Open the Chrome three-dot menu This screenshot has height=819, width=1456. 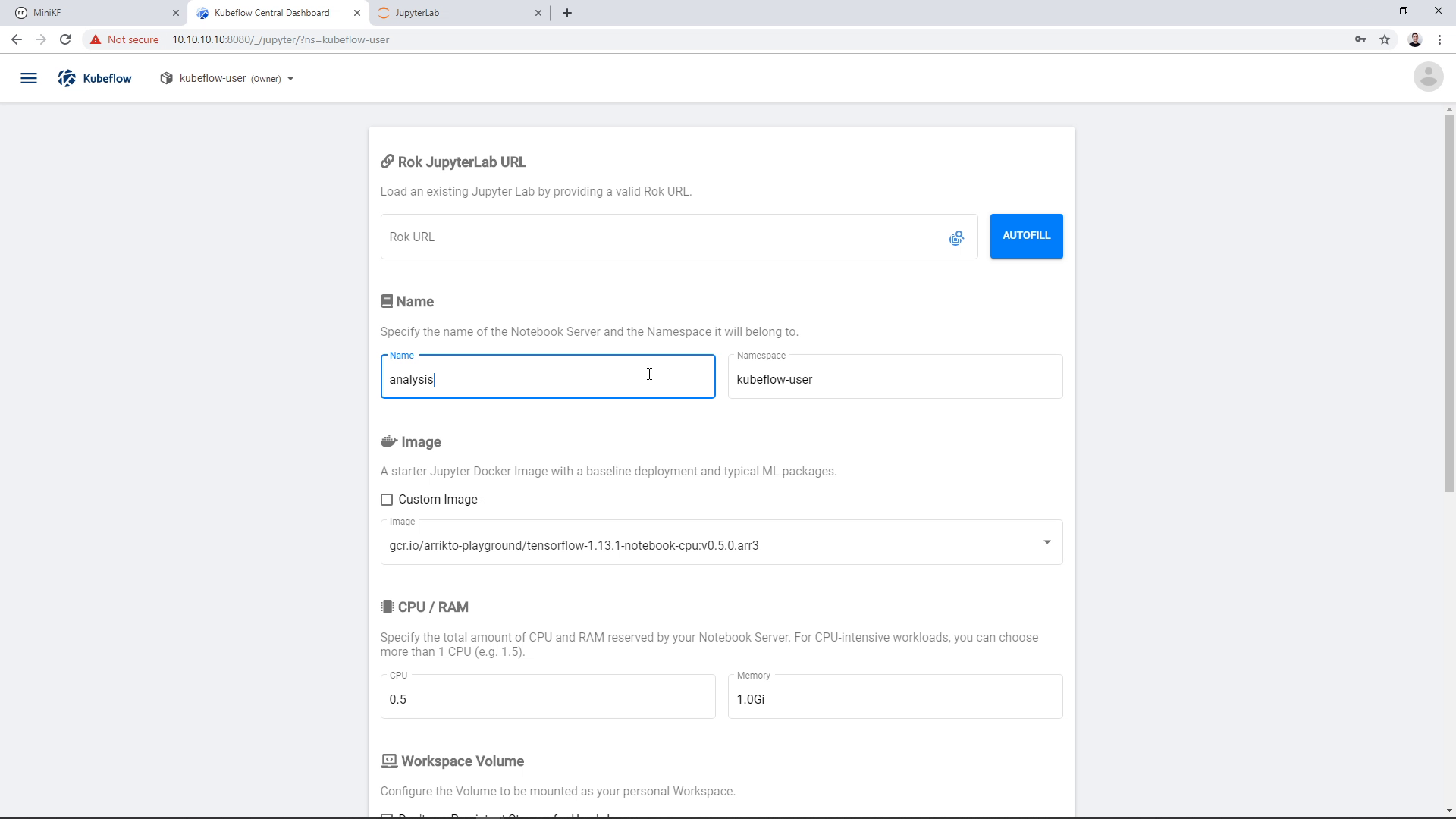click(1439, 39)
